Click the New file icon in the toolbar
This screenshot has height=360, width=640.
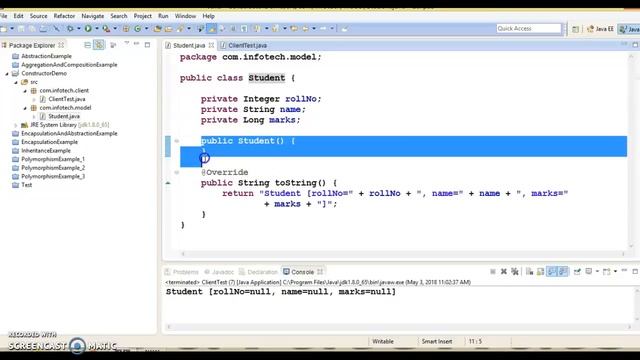pyautogui.click(x=3, y=29)
